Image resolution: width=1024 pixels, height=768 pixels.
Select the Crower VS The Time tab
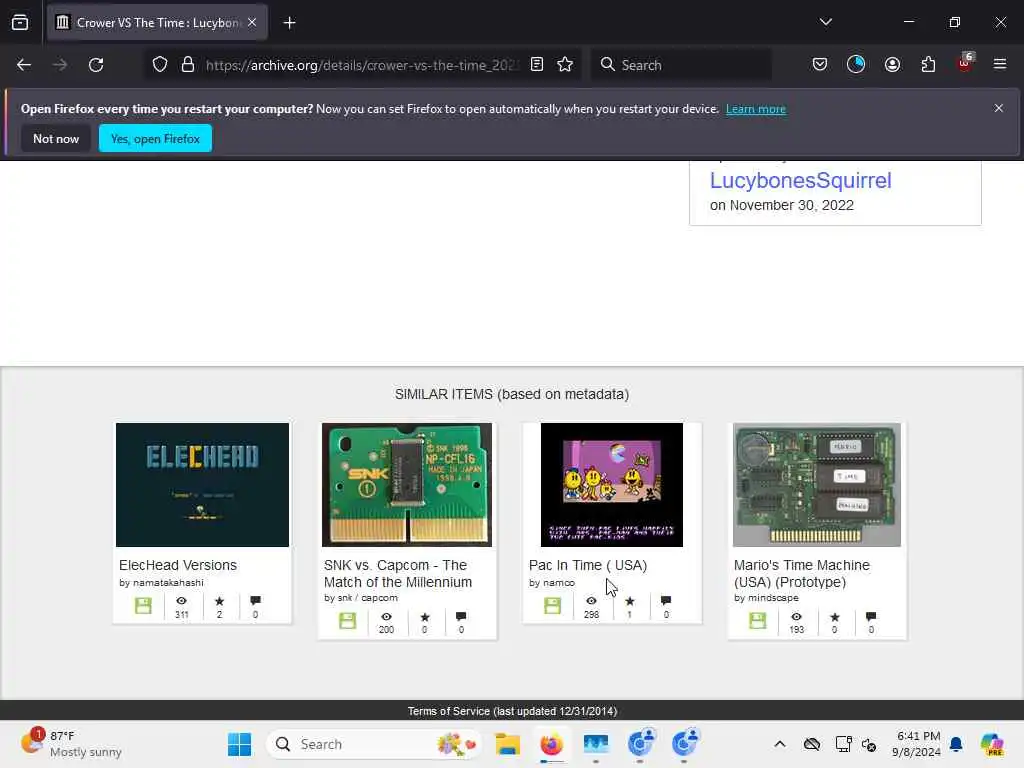(157, 23)
